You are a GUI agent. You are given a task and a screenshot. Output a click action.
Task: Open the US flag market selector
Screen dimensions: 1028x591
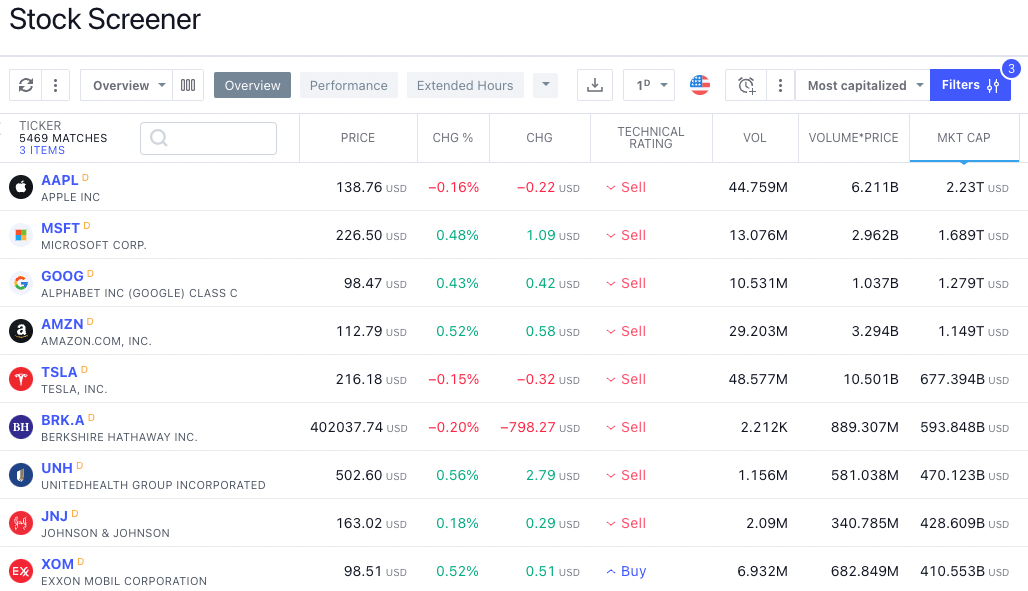700,85
